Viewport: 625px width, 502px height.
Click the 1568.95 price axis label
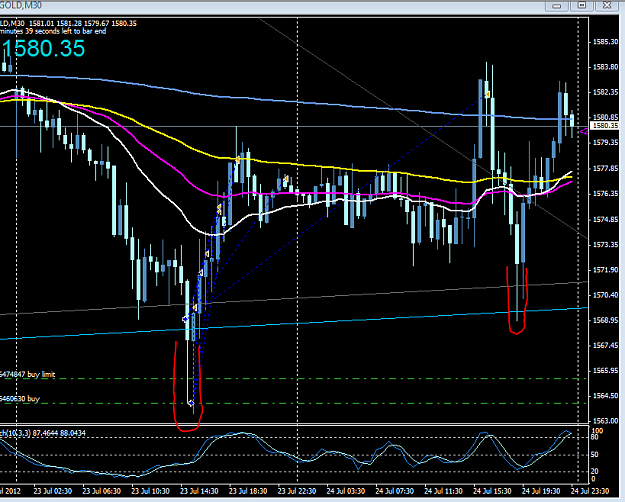(605, 320)
